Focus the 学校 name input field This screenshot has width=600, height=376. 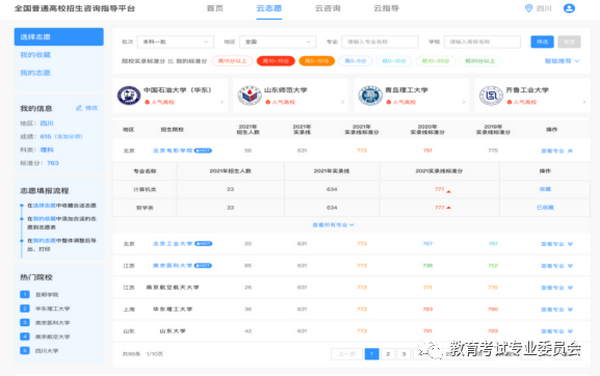(482, 42)
